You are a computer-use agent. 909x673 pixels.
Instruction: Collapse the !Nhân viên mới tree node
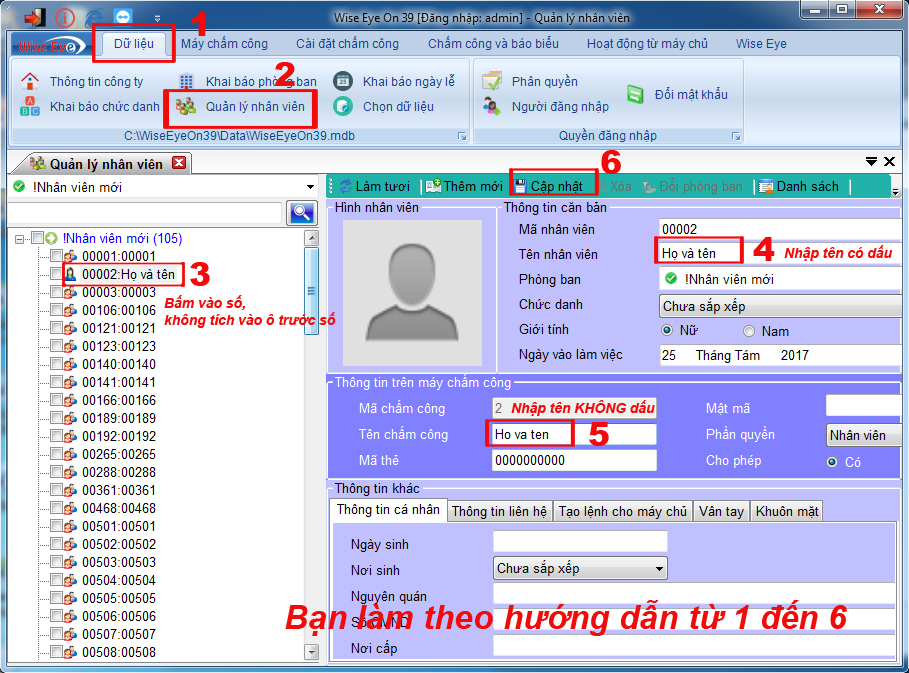[20, 239]
